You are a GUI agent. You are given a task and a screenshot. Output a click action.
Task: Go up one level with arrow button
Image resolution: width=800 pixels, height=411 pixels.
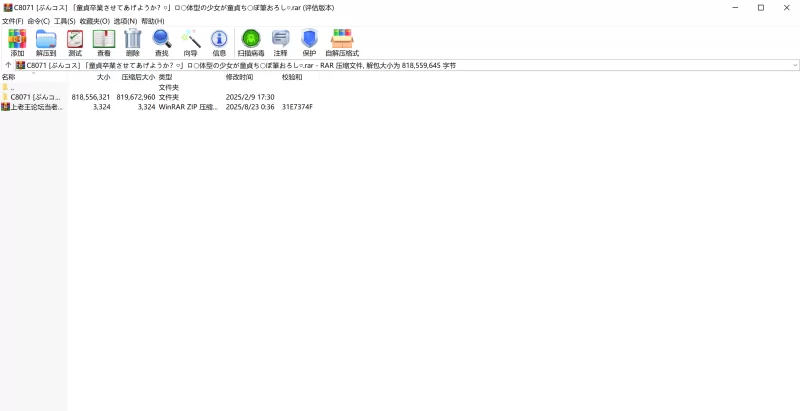[x=8, y=65]
